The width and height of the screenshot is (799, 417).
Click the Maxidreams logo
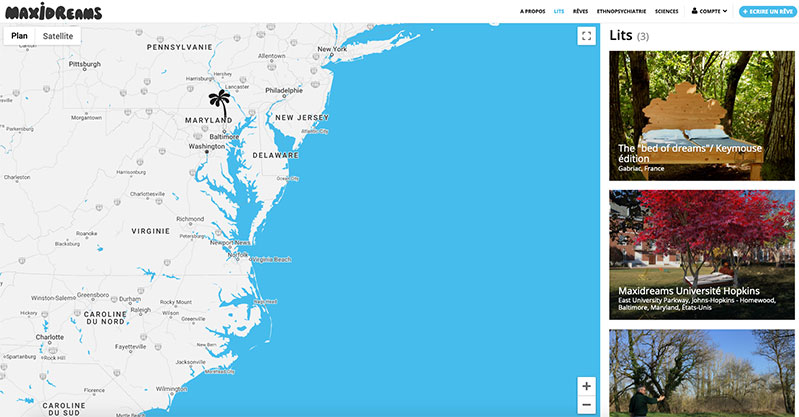[x=51, y=11]
